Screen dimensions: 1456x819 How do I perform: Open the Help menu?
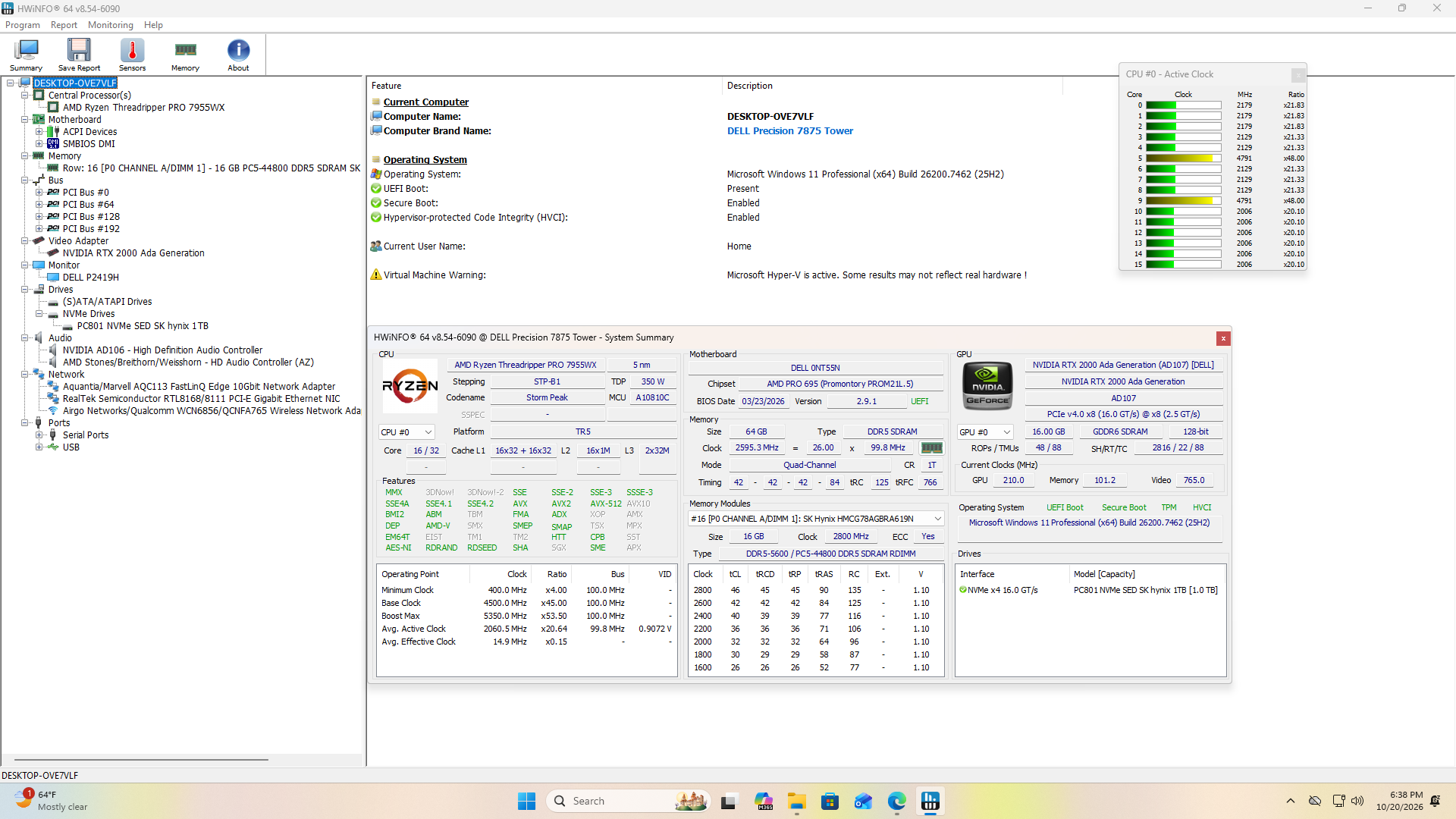click(153, 25)
